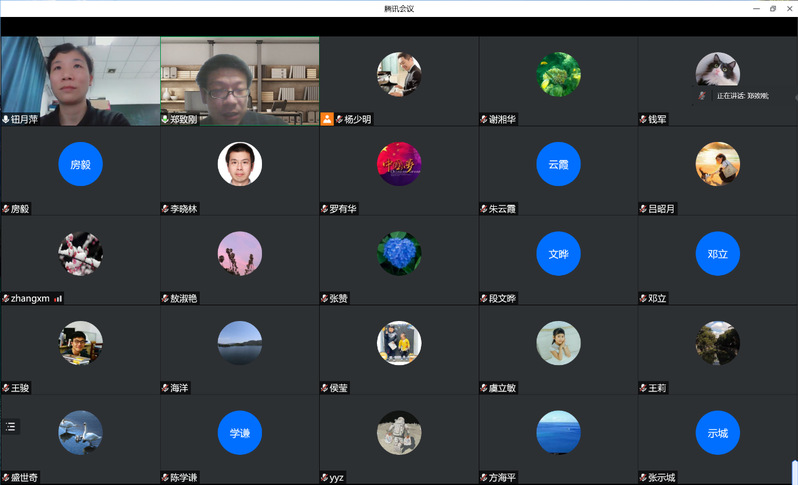Click the muted mic icon beside 张示城
The height and width of the screenshot is (485, 798).
tap(643, 478)
